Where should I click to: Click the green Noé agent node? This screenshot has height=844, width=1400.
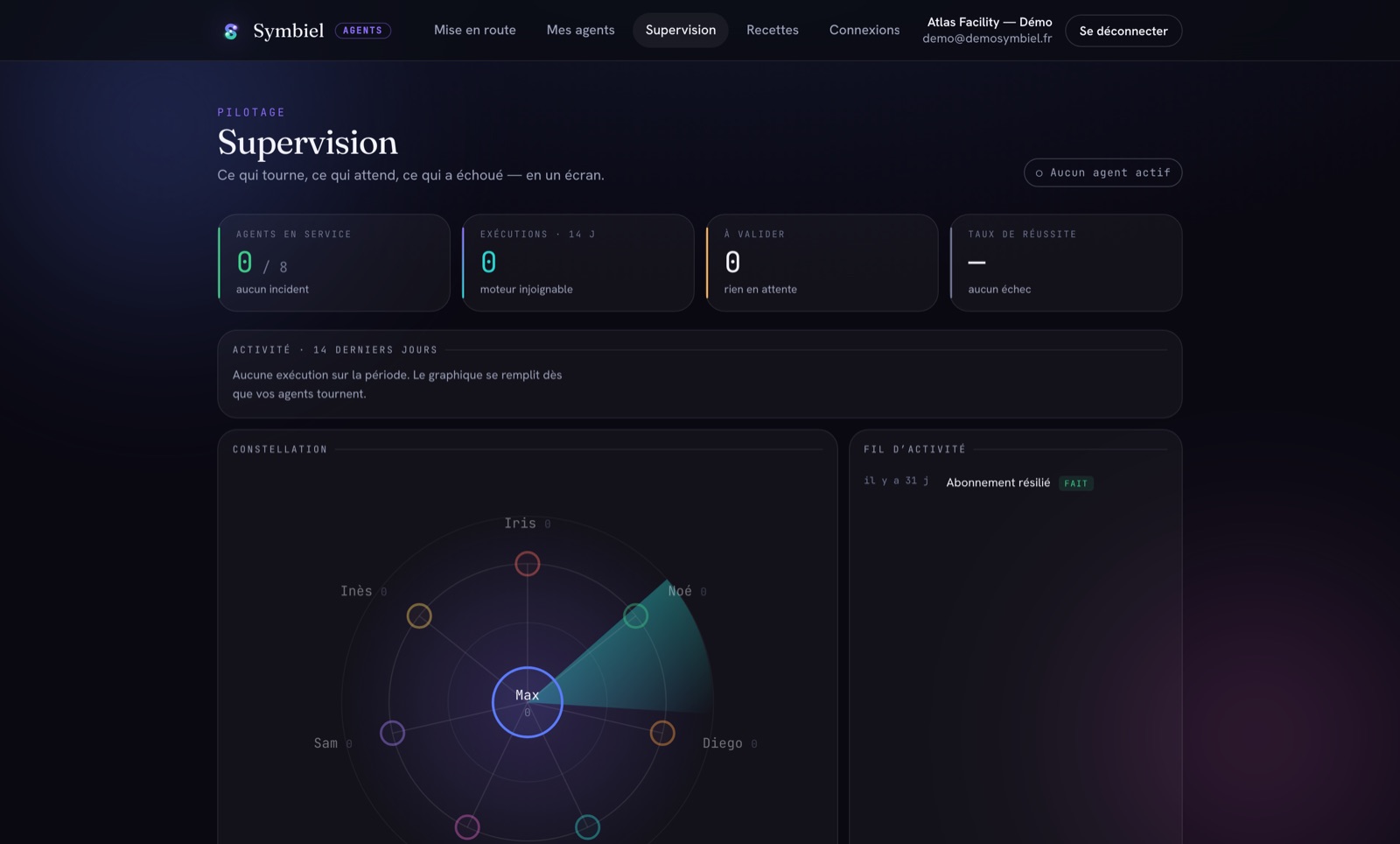(x=635, y=616)
